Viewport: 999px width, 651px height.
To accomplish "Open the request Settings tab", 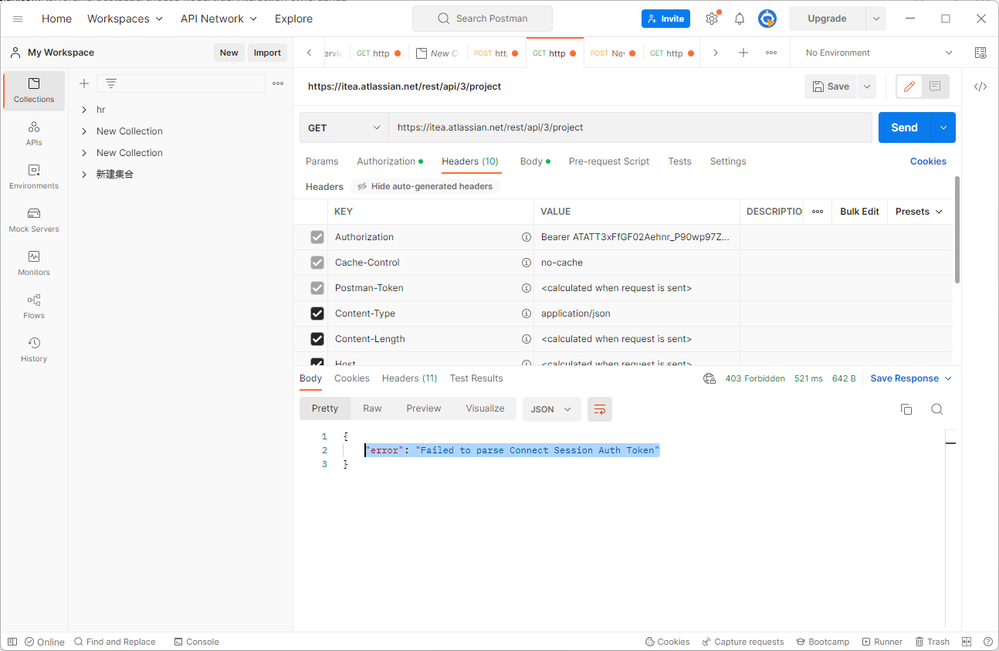I will [x=728, y=162].
